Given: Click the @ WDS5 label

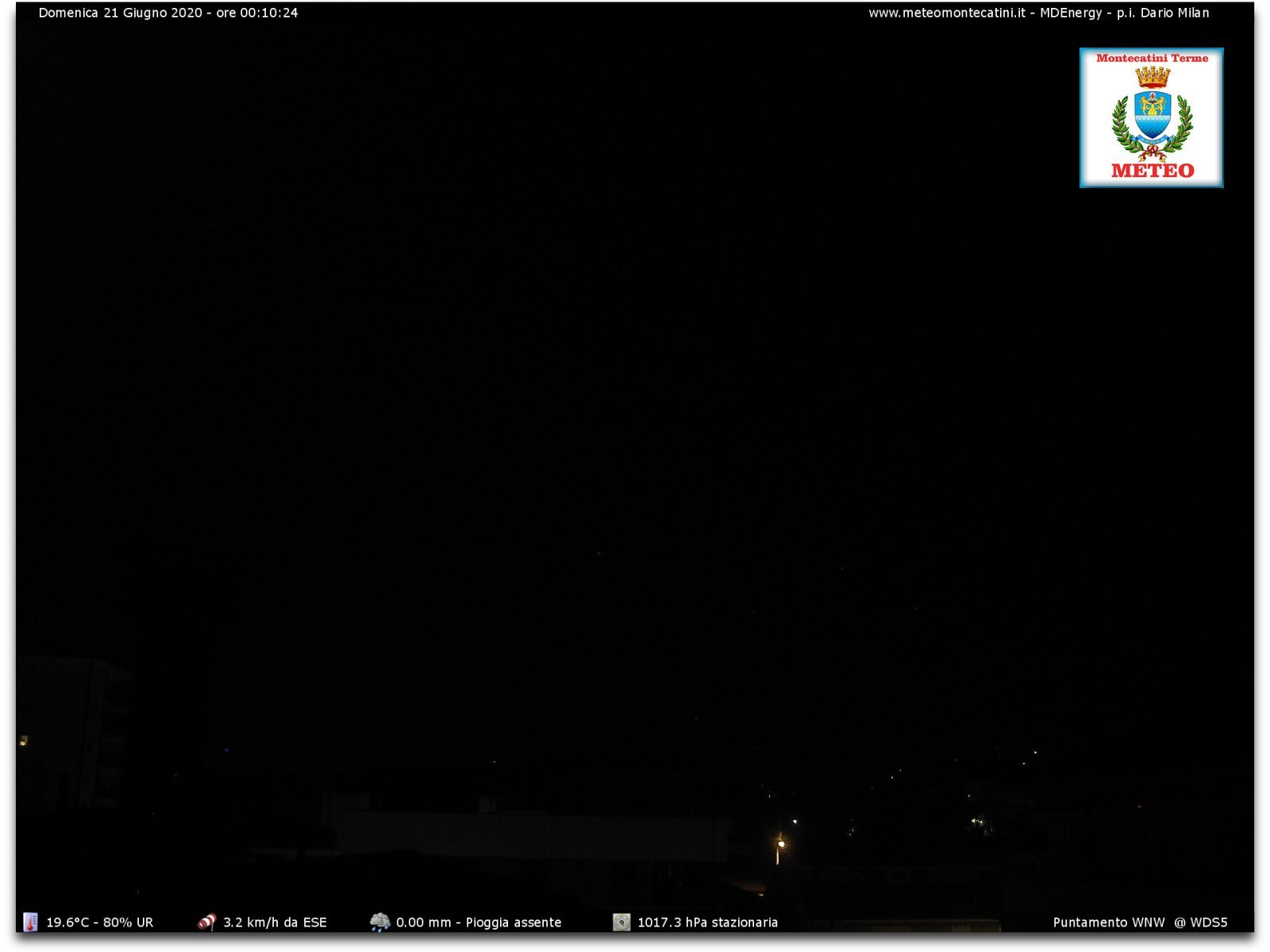Looking at the screenshot, I should [1201, 923].
